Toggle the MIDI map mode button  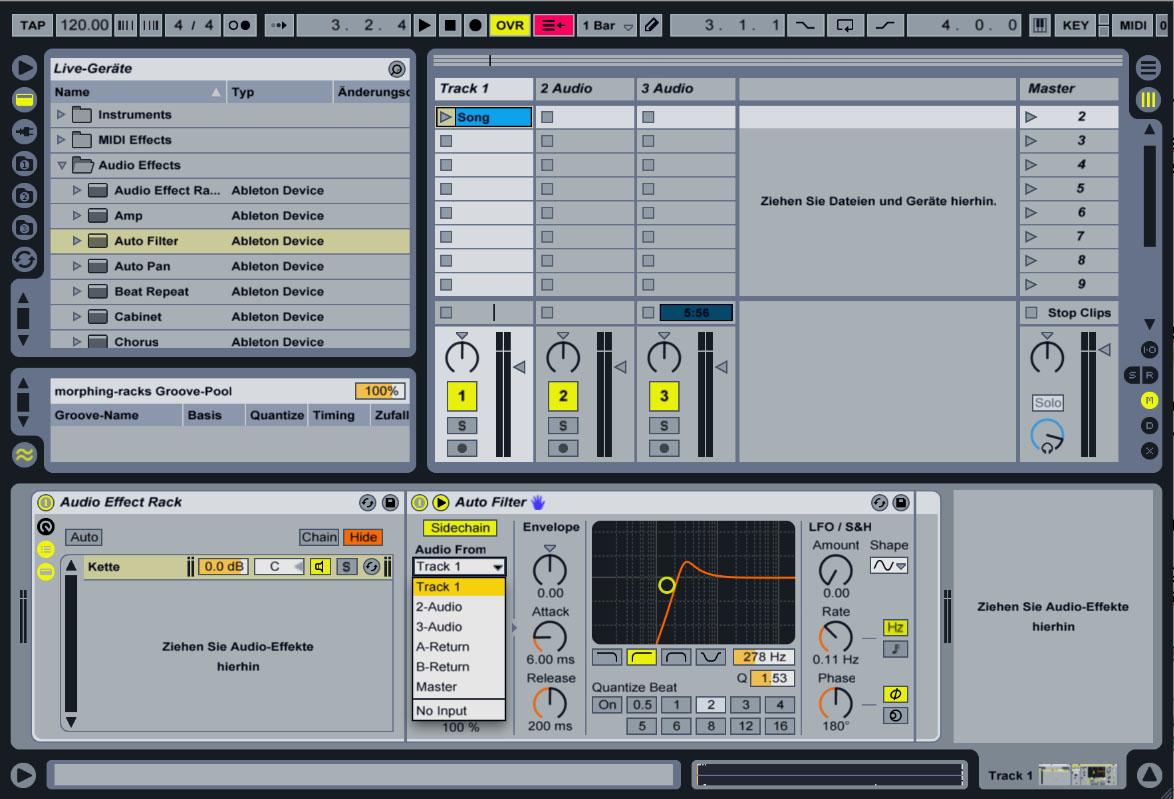click(x=1133, y=25)
